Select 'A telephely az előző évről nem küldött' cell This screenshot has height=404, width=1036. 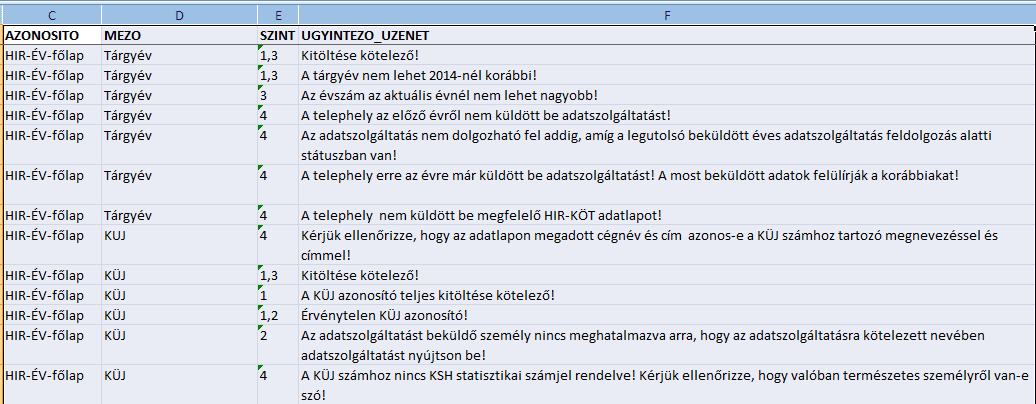[x=667, y=114]
